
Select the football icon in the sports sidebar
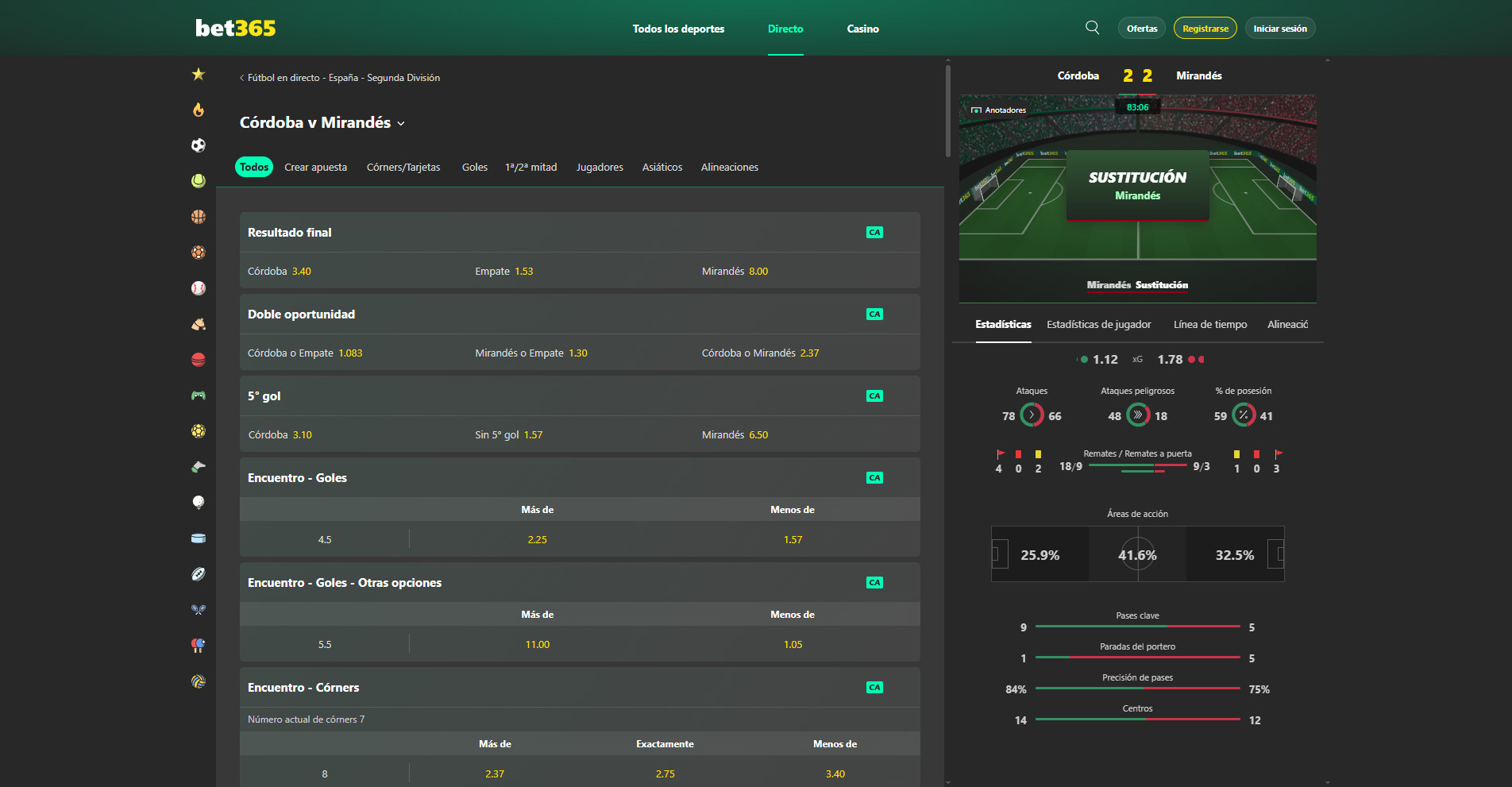[199, 145]
